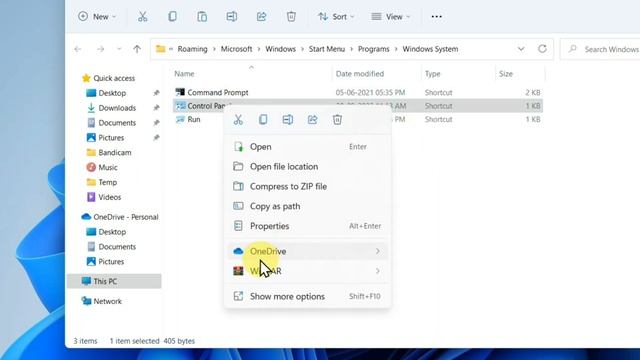Choose Open from the context menu
Screen dimensions: 640x360
307,147
